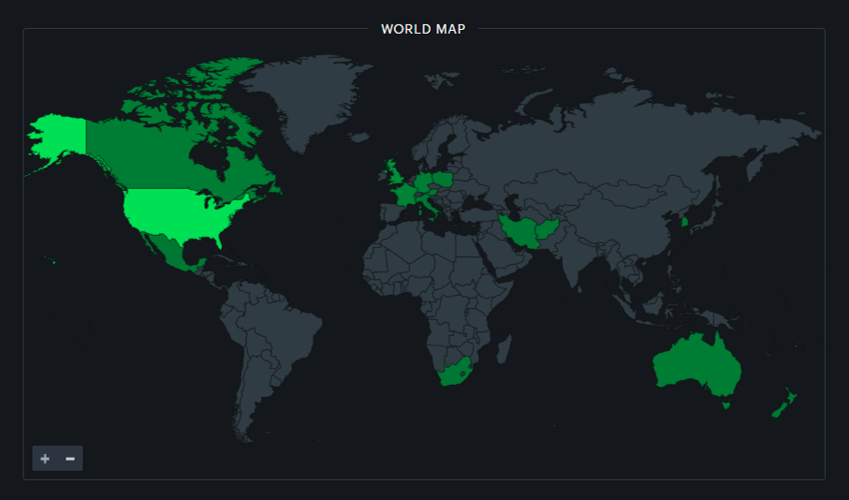
Task: Click the zoom in plus button
Action: coord(45,458)
